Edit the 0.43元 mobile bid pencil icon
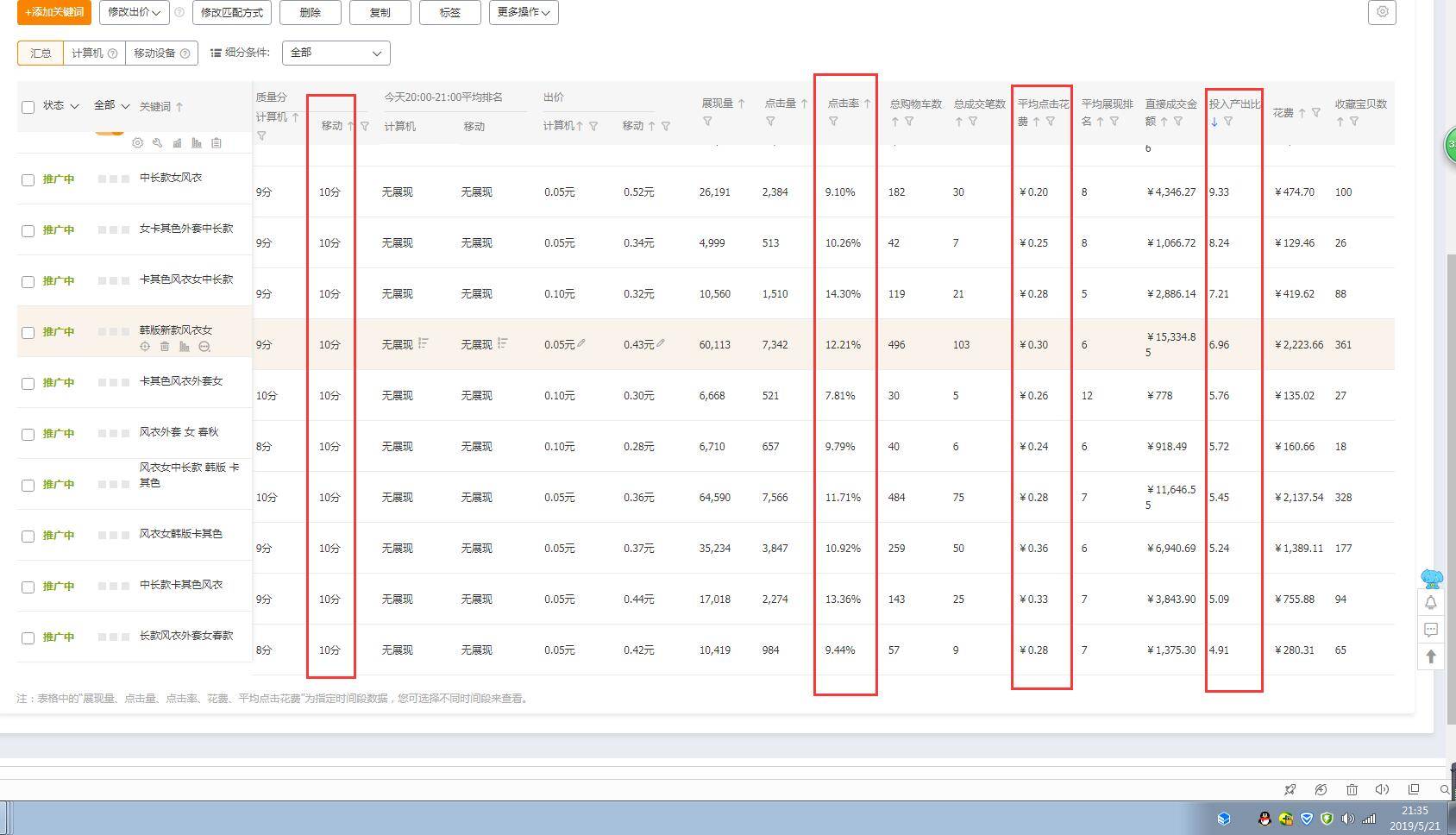Image resolution: width=1456 pixels, height=835 pixels. (661, 343)
